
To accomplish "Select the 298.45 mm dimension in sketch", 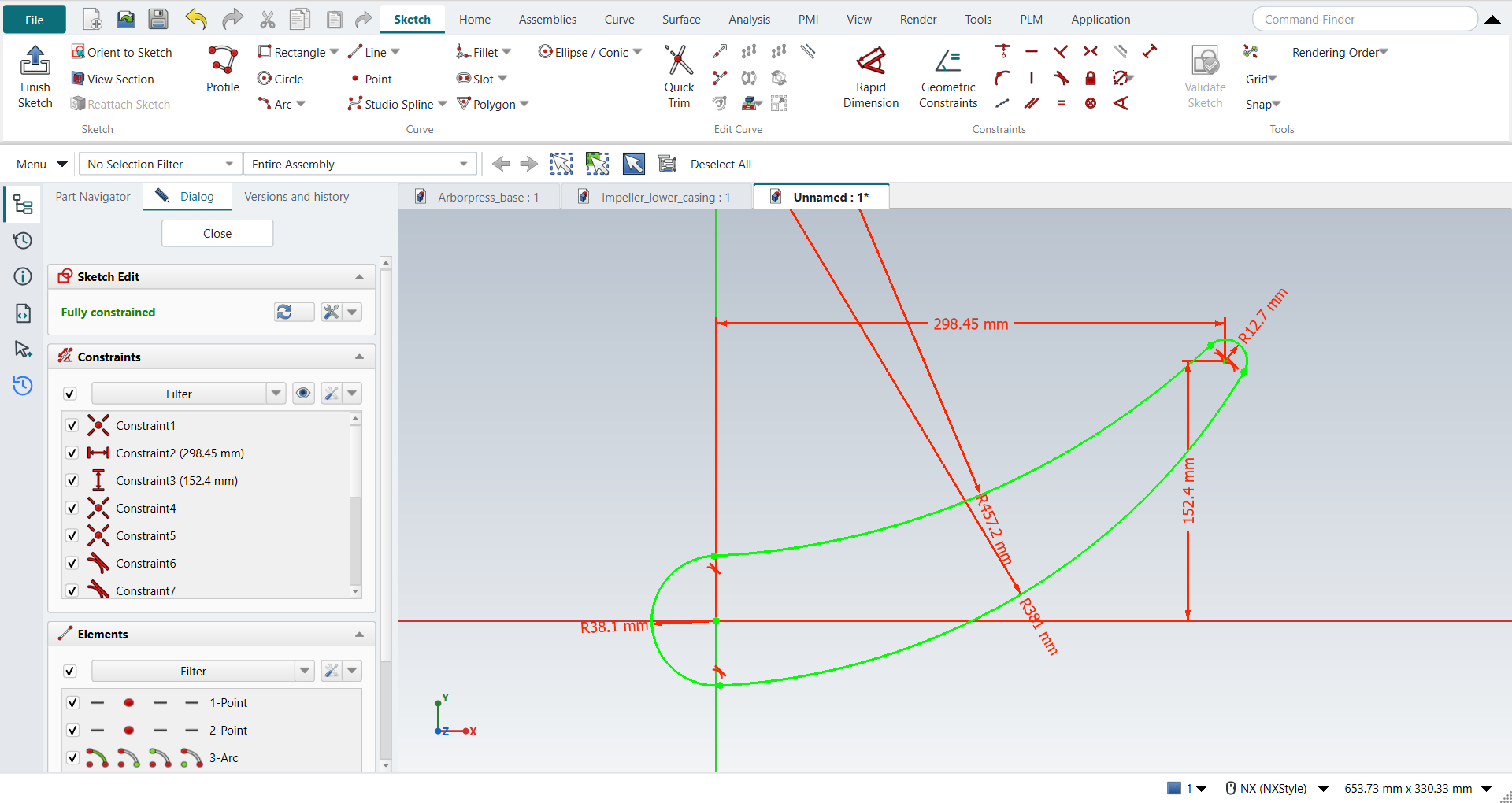I will coord(970,324).
